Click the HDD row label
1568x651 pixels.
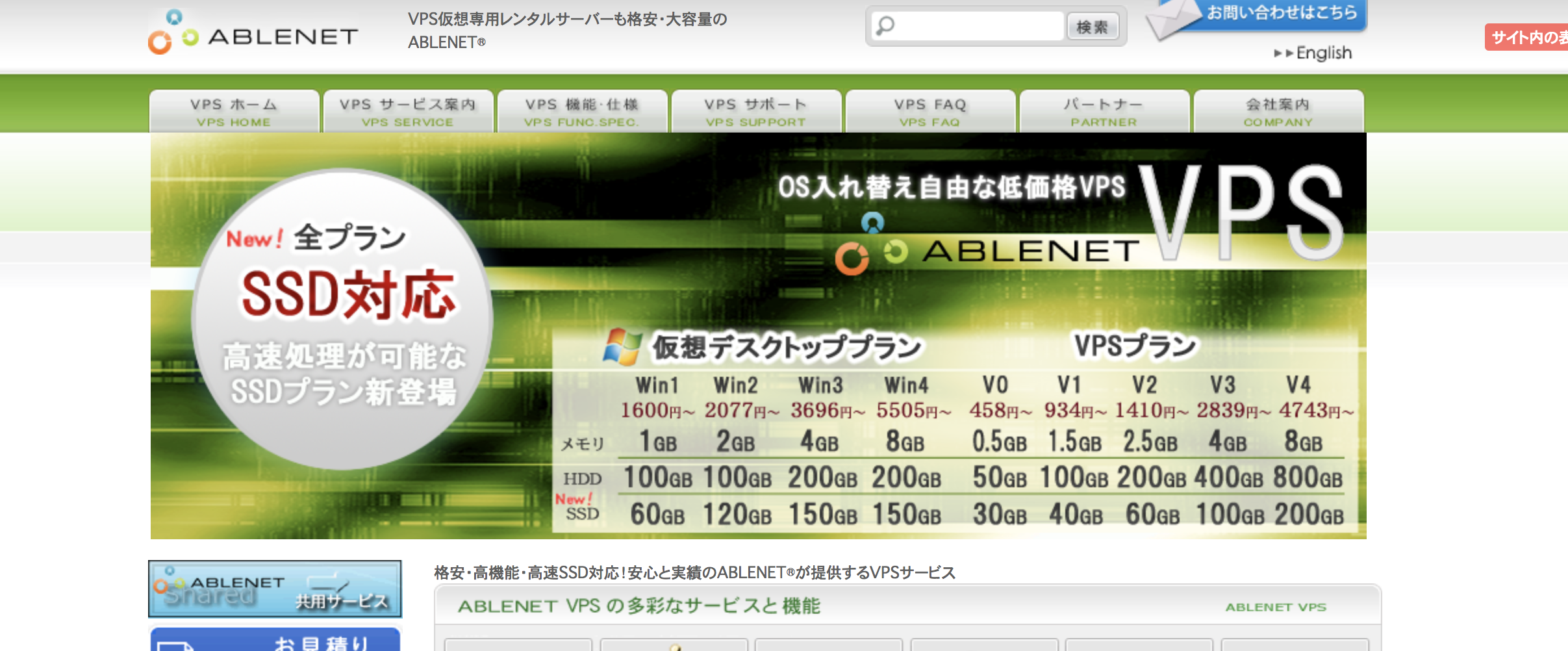(x=583, y=479)
